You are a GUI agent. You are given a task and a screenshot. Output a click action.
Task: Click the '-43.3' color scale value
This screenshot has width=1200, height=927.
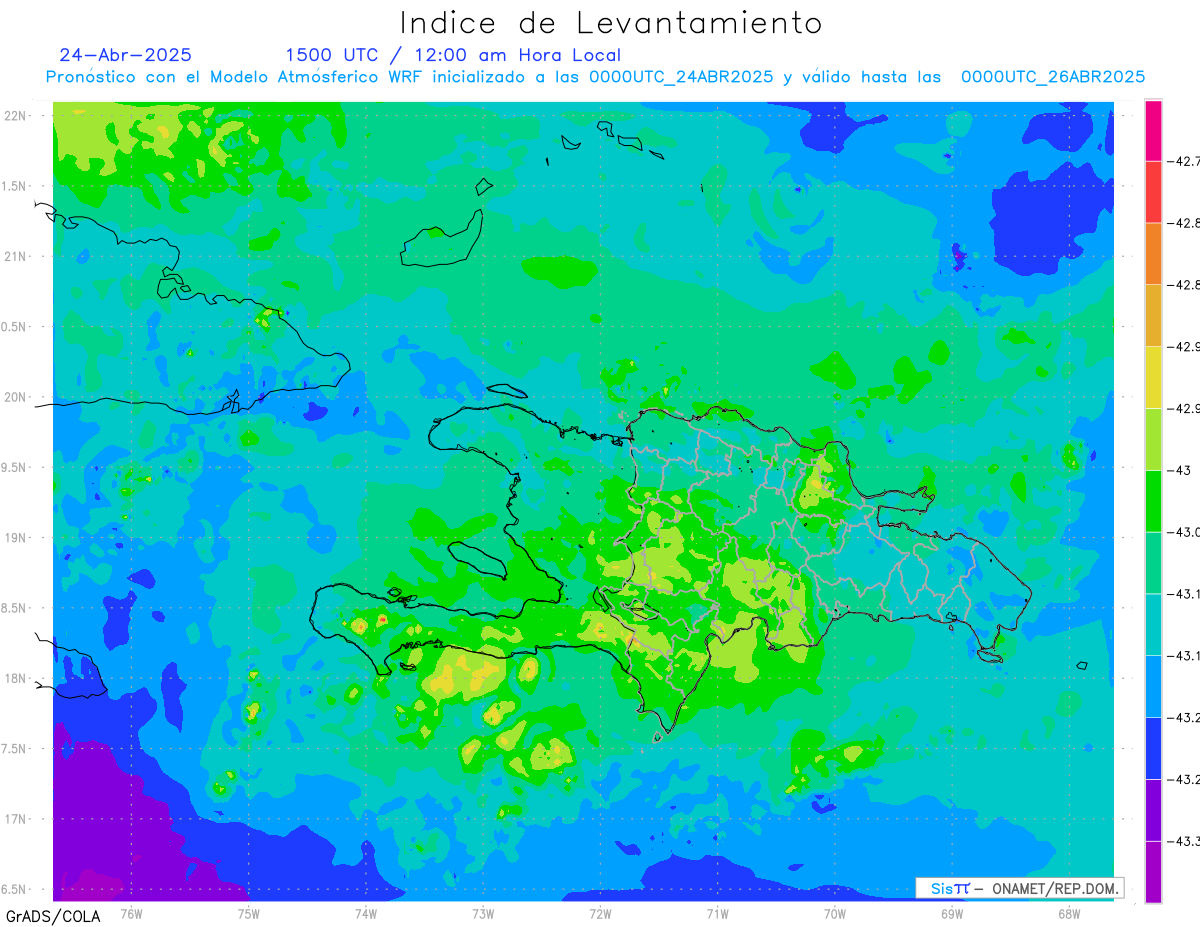[1185, 841]
